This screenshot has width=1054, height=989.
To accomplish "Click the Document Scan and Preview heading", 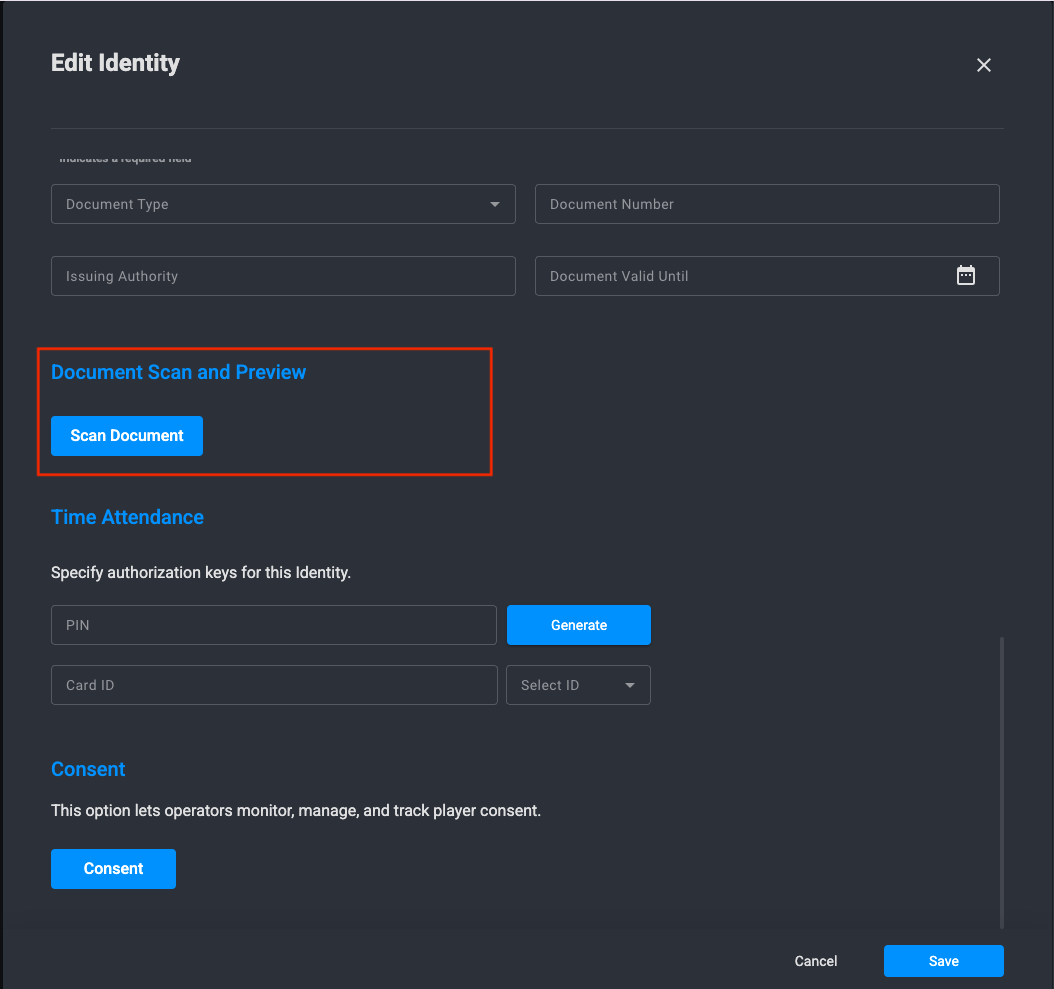I will coord(178,372).
